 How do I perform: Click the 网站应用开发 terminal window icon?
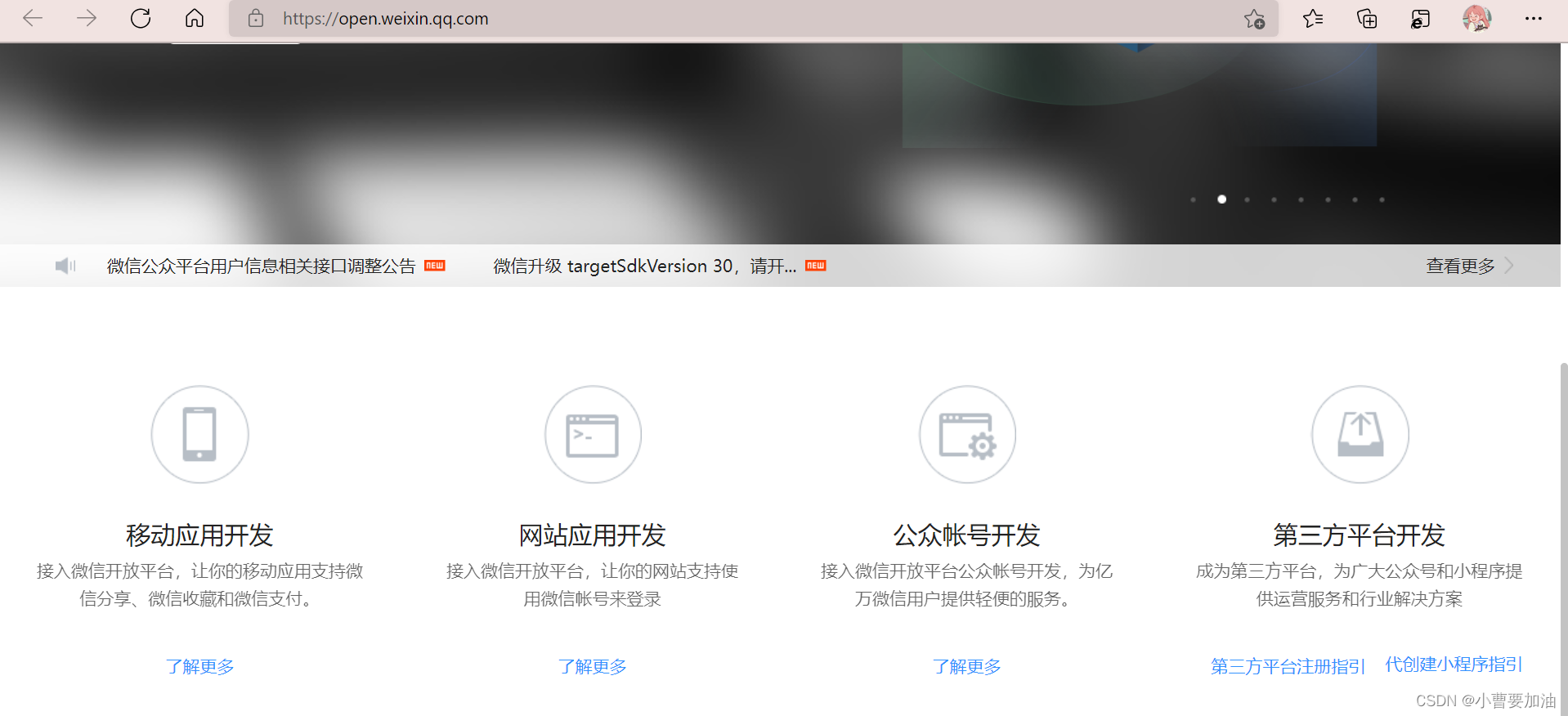pyautogui.click(x=593, y=434)
